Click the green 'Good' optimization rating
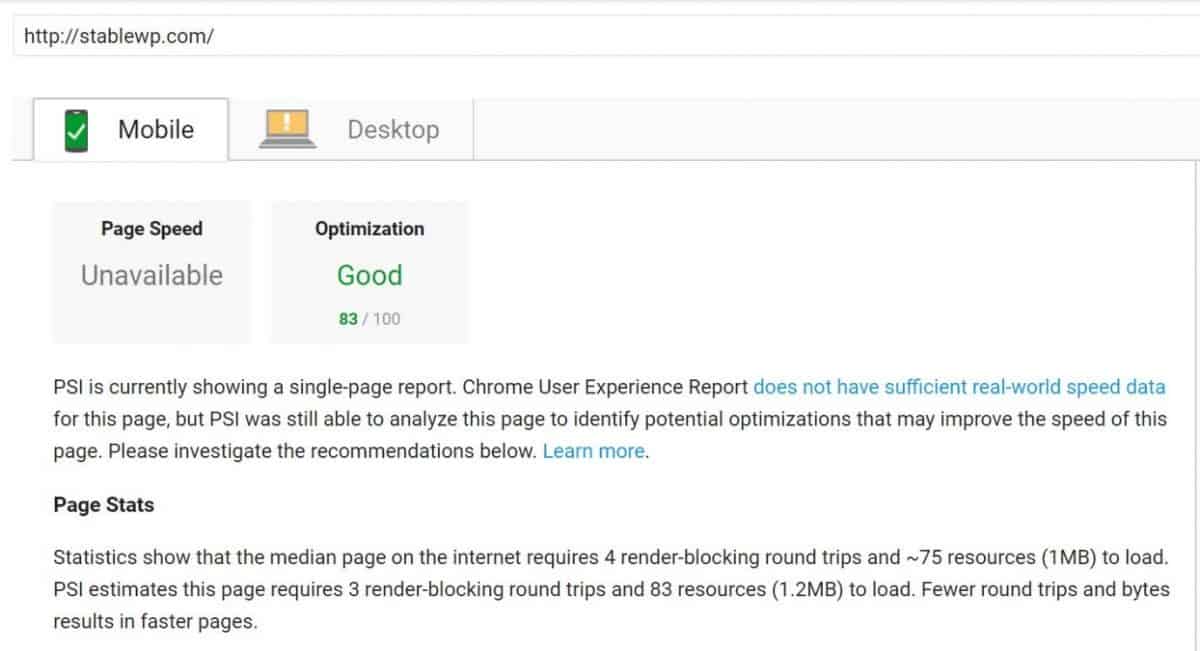This screenshot has width=1200, height=651. click(369, 275)
